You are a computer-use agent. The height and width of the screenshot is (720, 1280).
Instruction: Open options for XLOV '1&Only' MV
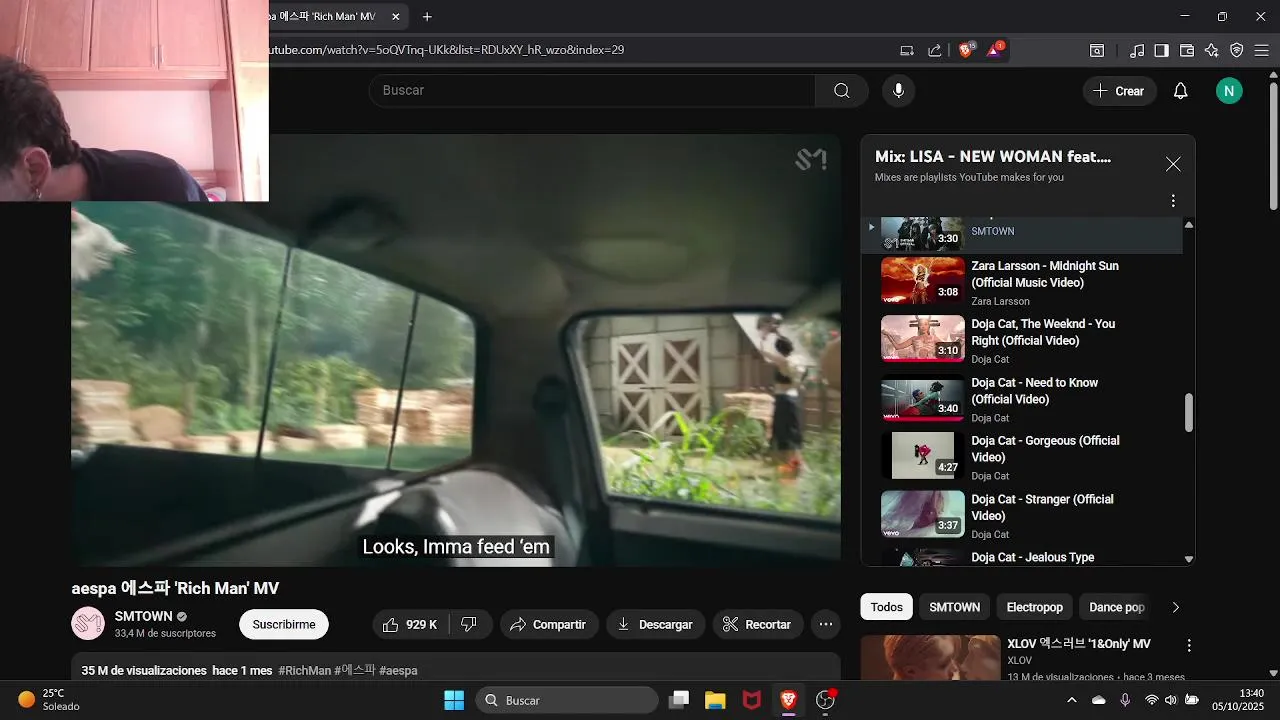pos(1189,646)
